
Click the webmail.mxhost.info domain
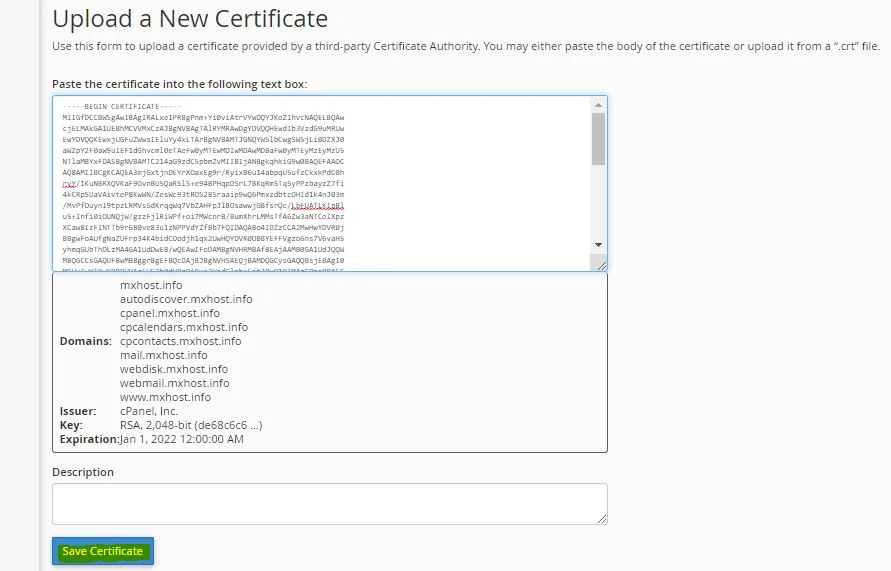tap(174, 383)
